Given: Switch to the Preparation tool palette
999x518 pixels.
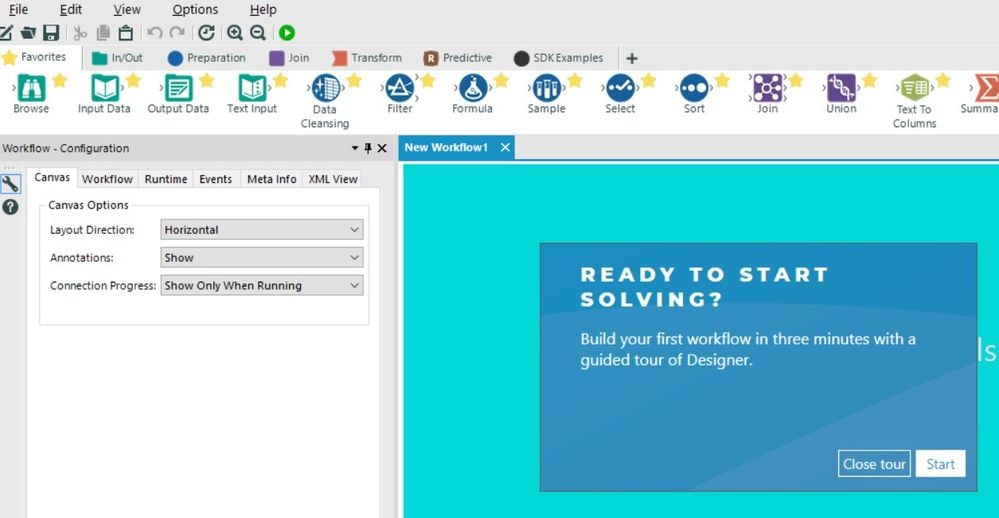Looking at the screenshot, I should coord(206,58).
